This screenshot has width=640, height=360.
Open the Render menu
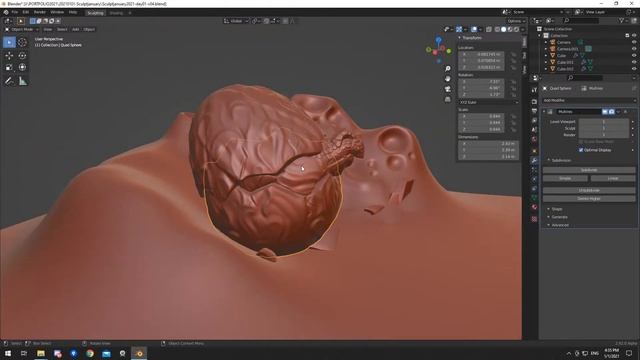(x=40, y=12)
